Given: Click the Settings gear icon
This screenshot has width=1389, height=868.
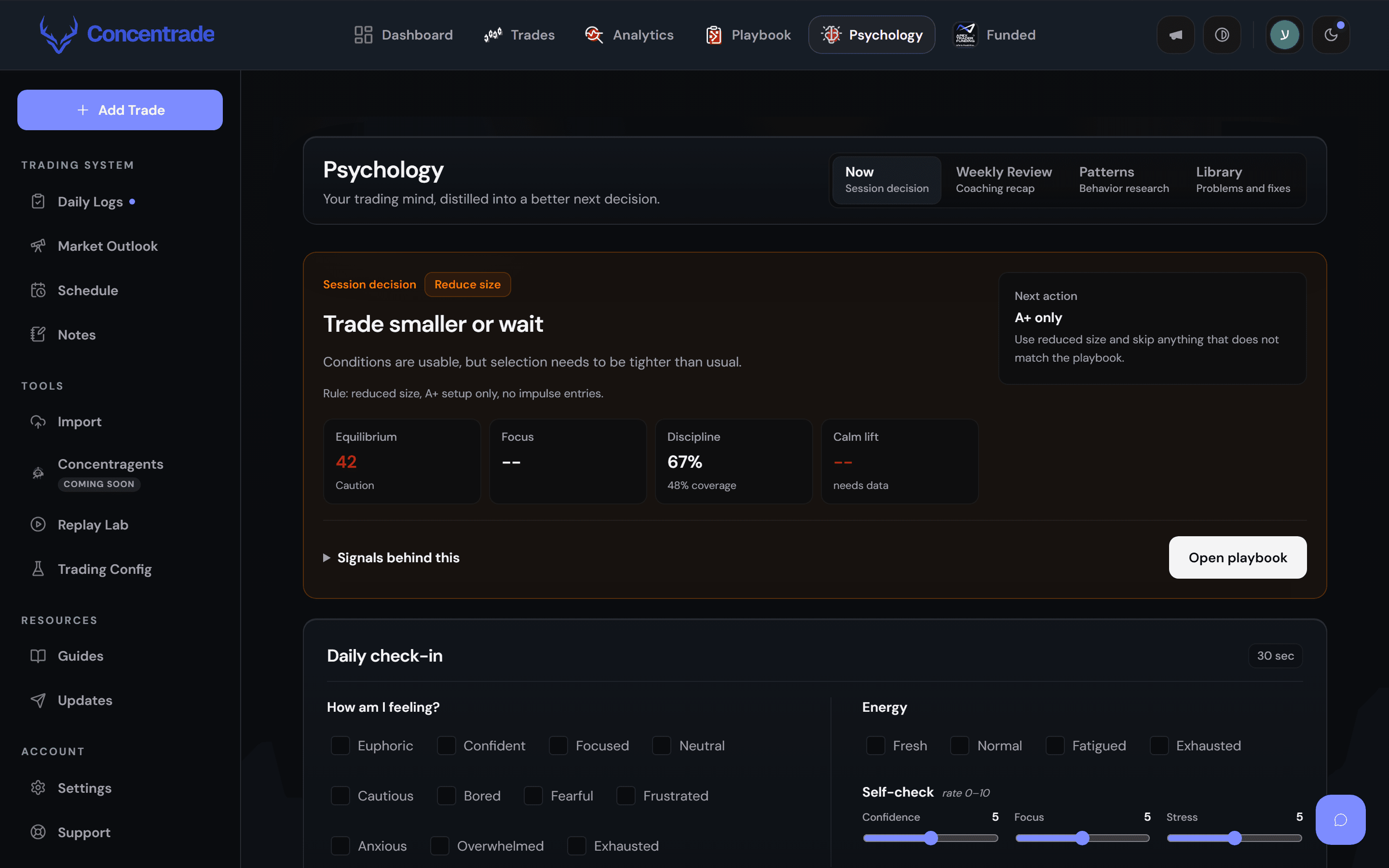Looking at the screenshot, I should coord(38,788).
